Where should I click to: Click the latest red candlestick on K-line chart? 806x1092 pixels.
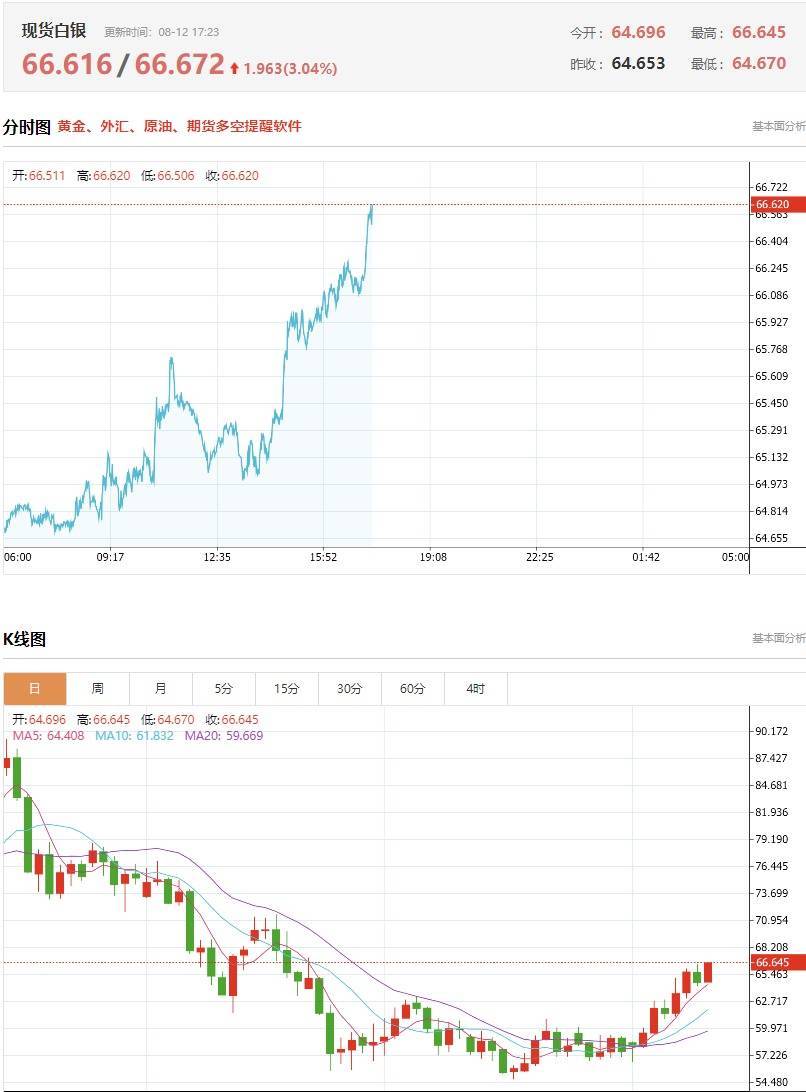click(708, 972)
